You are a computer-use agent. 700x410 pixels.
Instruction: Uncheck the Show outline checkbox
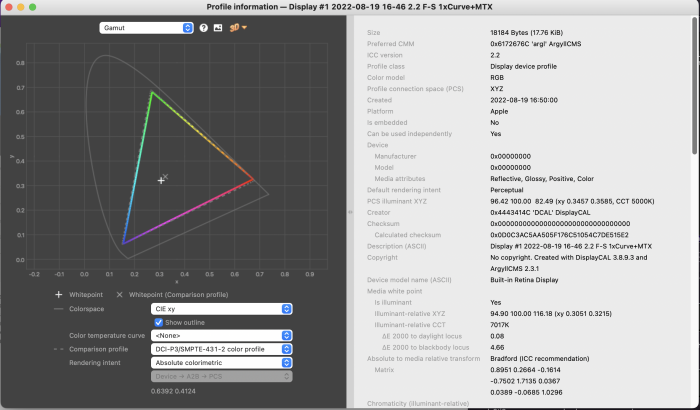coord(158,322)
